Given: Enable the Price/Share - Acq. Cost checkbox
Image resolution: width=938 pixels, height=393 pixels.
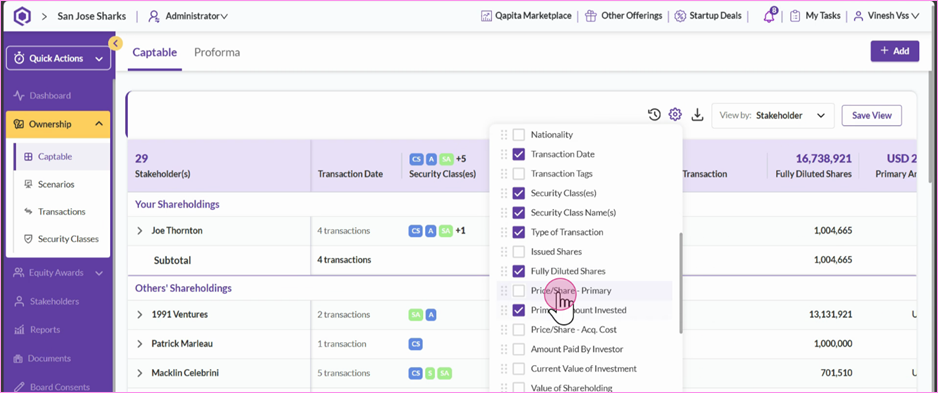Looking at the screenshot, I should (x=519, y=330).
